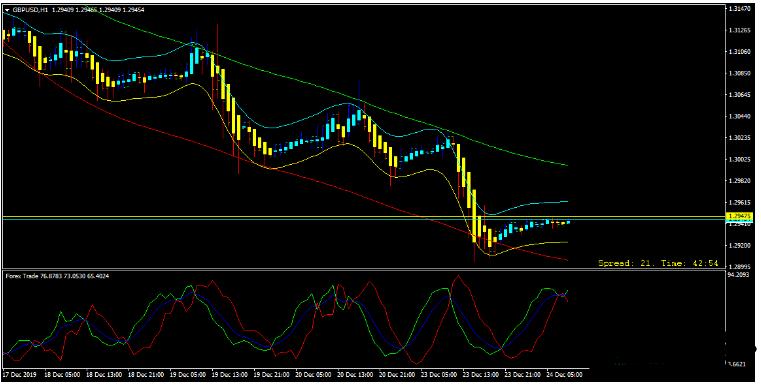Click price scale value 1.31265
Viewport: 761px width, 388px height.
739,31
